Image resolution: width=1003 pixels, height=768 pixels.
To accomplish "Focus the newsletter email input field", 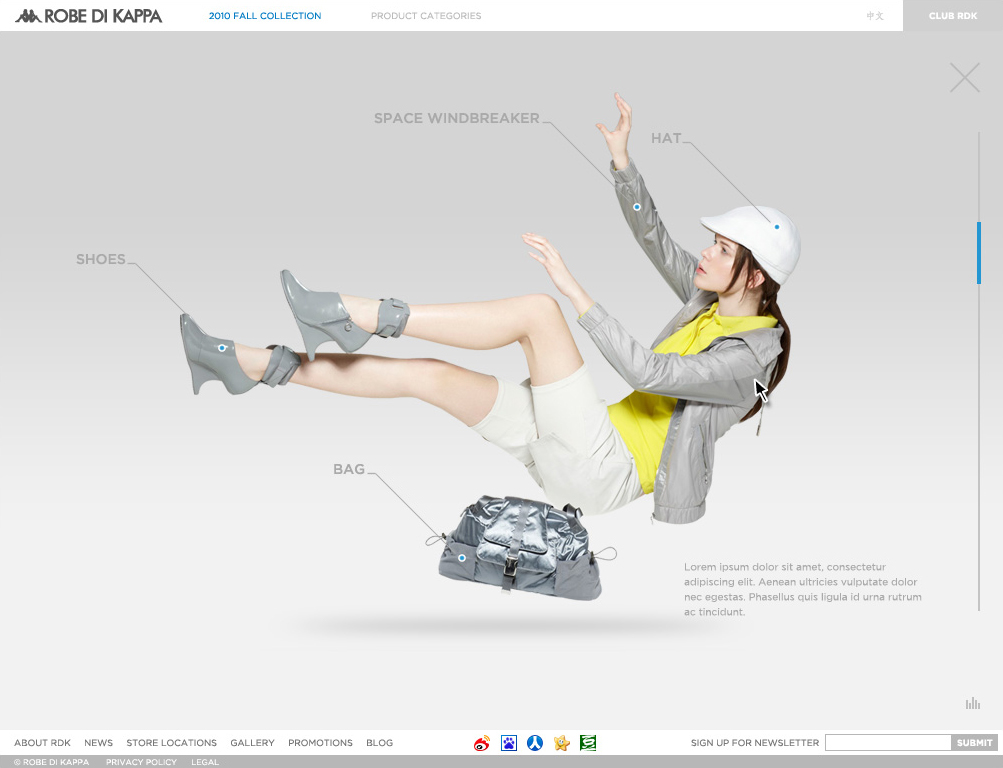I will pyautogui.click(x=887, y=743).
